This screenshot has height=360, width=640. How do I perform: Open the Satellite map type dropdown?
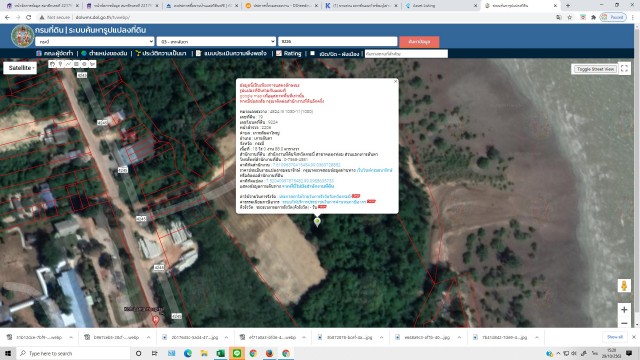[20, 68]
